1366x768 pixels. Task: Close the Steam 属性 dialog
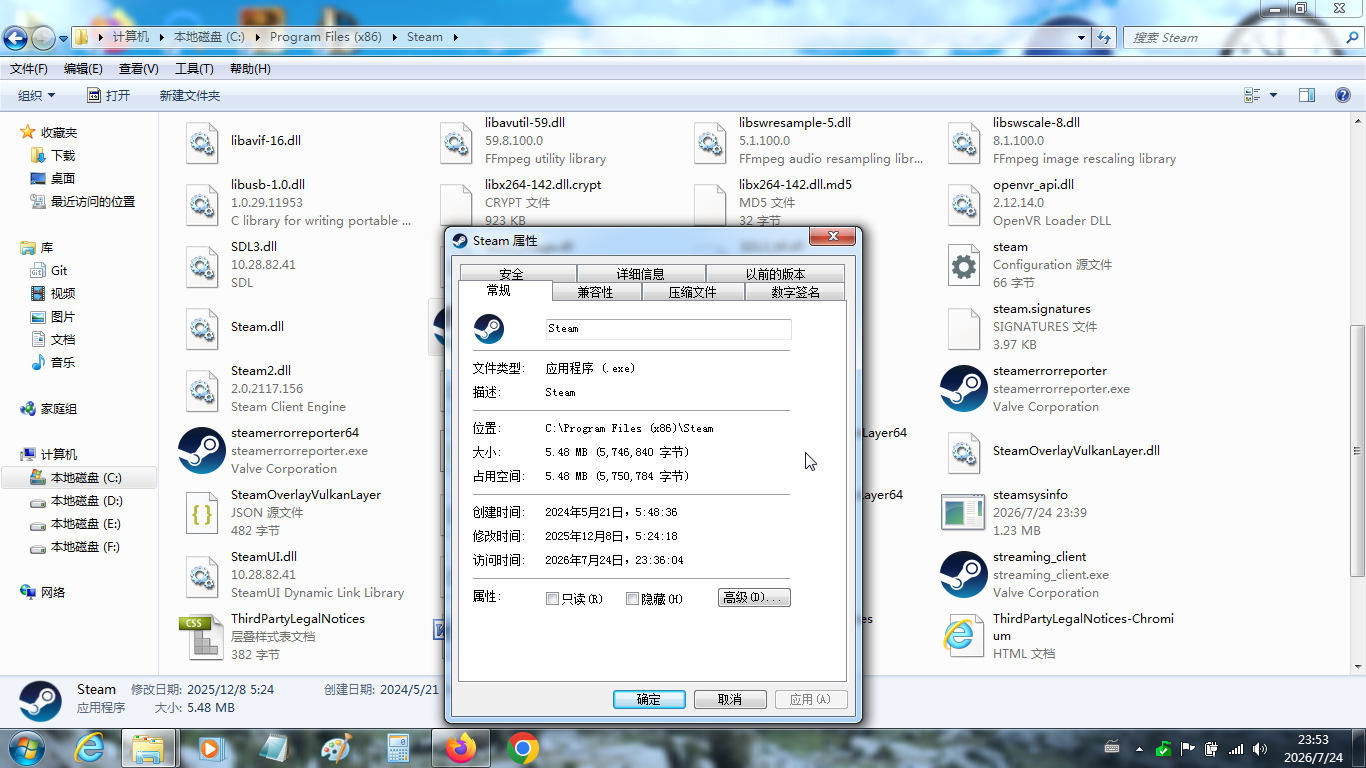[x=831, y=237]
